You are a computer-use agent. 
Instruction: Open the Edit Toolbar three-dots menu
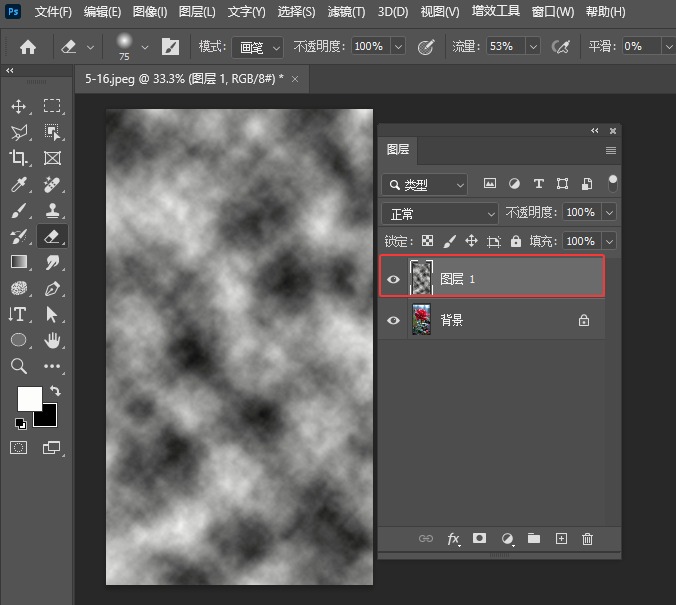52,366
